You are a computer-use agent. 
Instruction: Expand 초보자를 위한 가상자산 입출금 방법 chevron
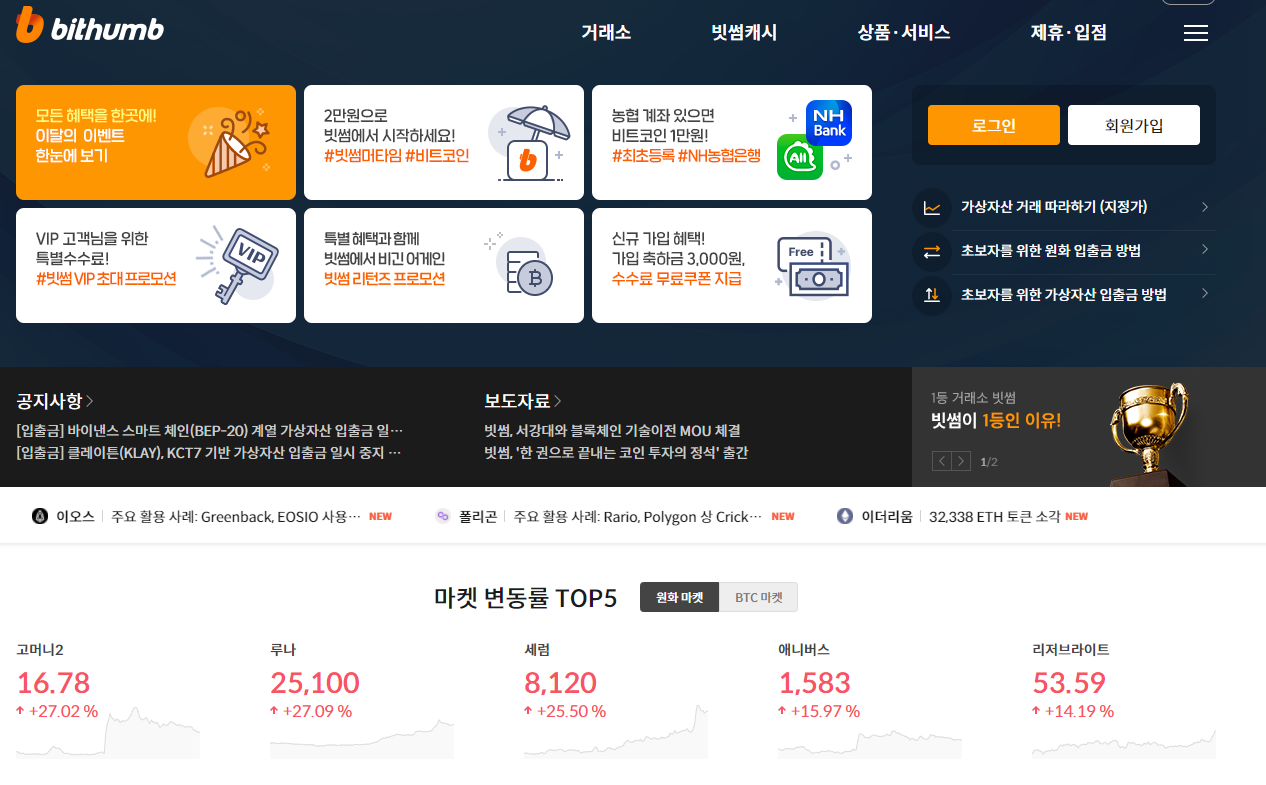coord(1205,294)
